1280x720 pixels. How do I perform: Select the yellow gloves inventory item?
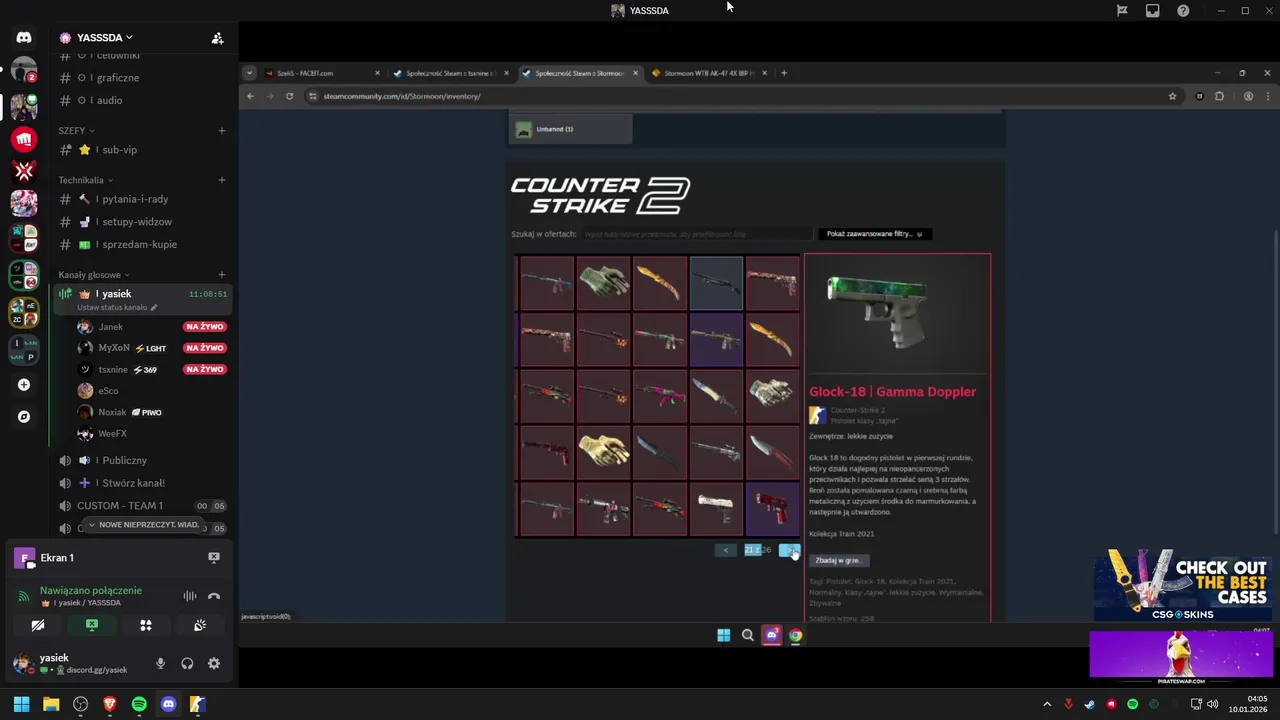[x=603, y=451]
